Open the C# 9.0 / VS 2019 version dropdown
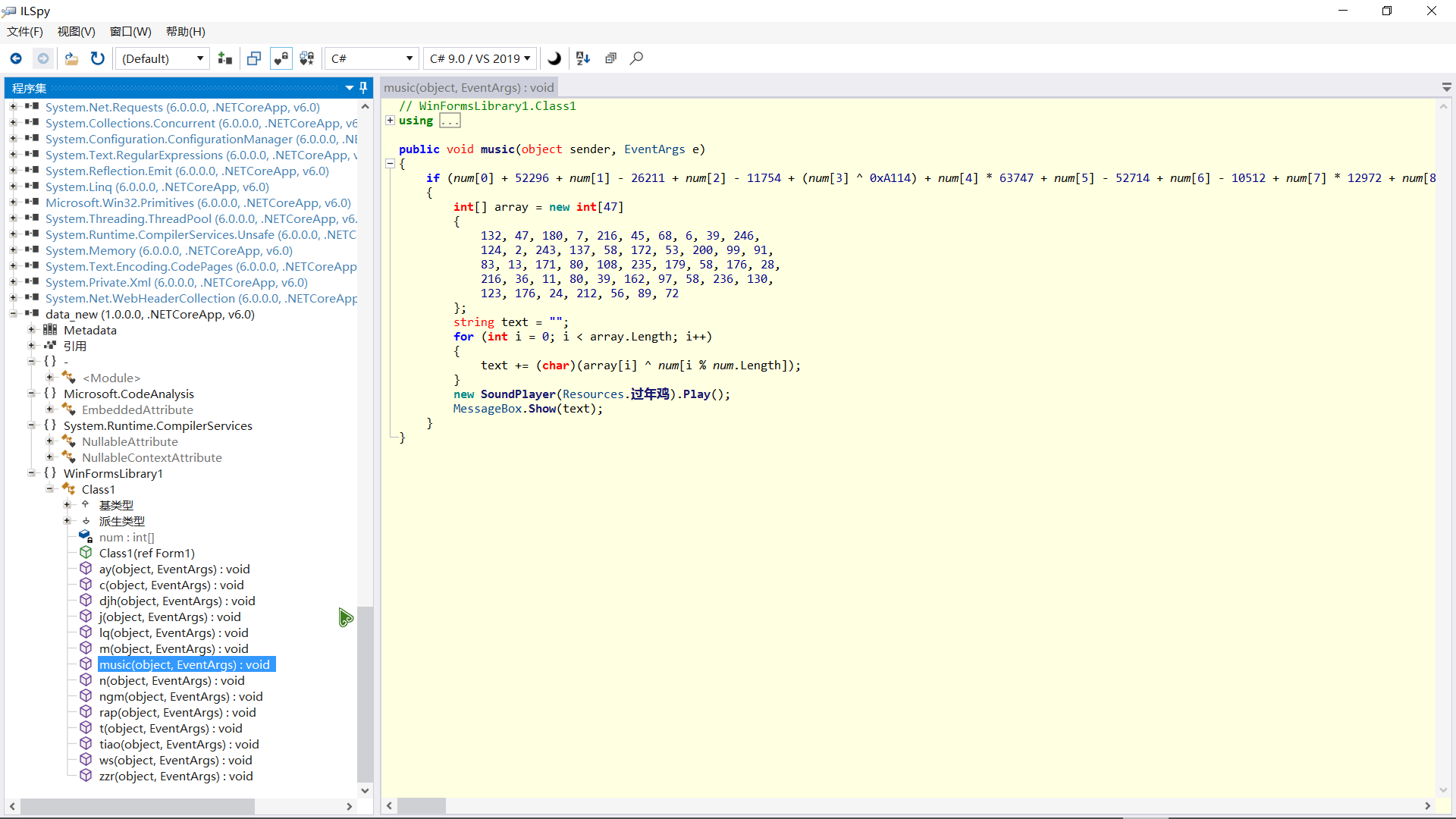This screenshot has height=819, width=1456. click(x=480, y=58)
